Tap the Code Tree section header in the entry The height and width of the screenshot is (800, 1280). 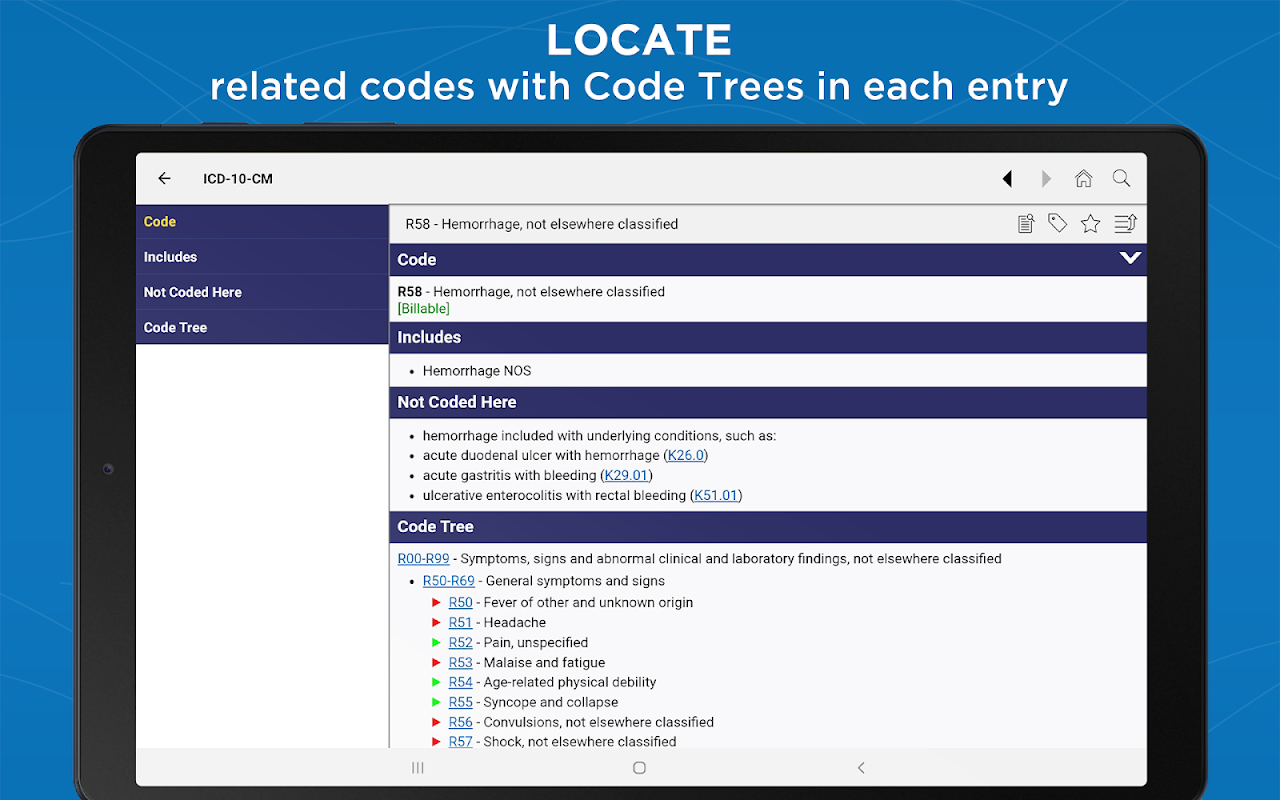768,527
